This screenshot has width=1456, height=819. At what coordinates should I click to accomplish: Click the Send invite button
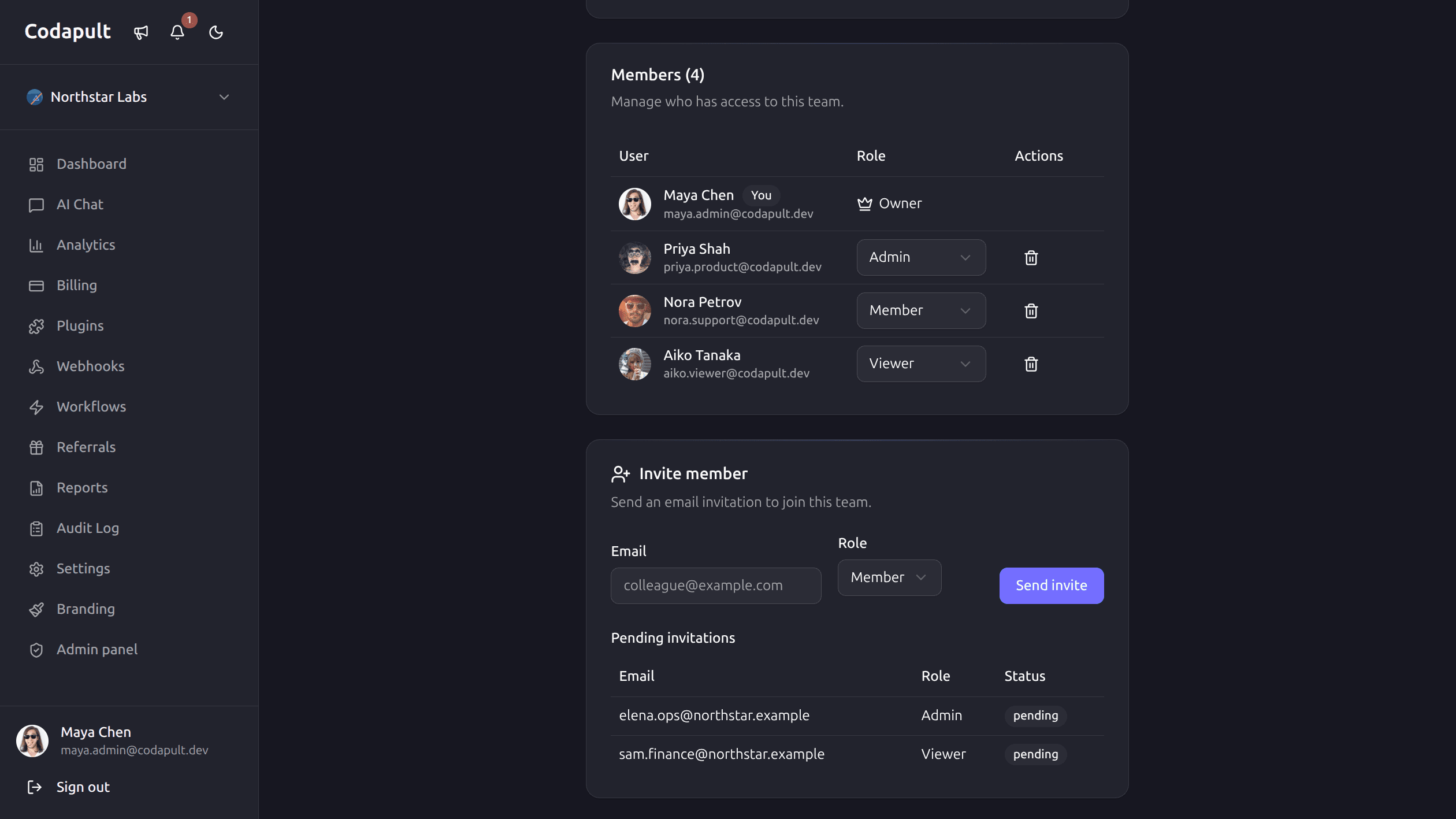click(1052, 586)
